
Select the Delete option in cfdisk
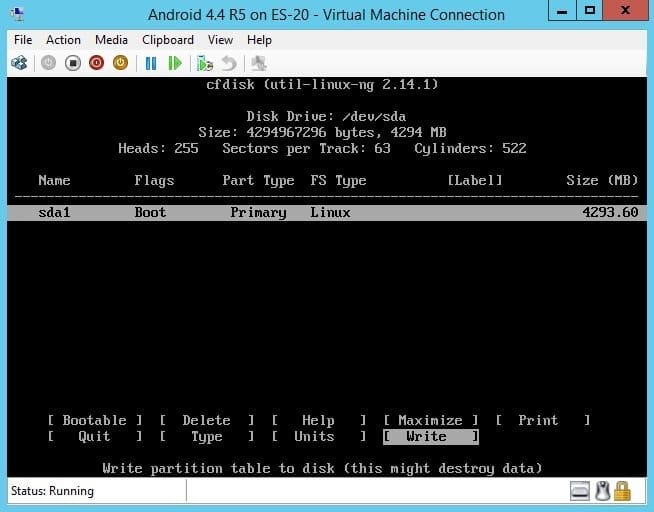tap(207, 420)
